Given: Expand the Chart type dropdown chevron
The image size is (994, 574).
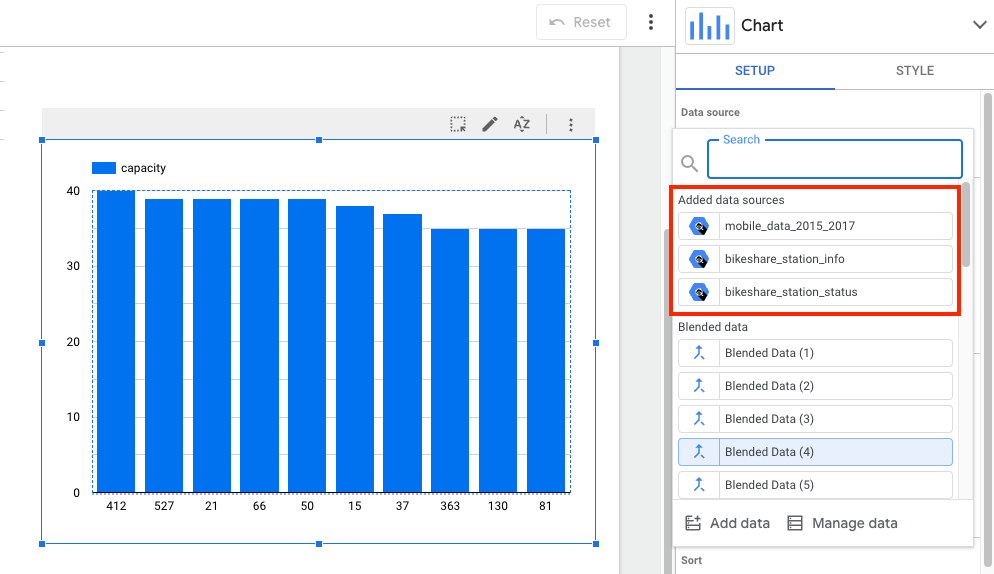Looking at the screenshot, I should pyautogui.click(x=979, y=25).
